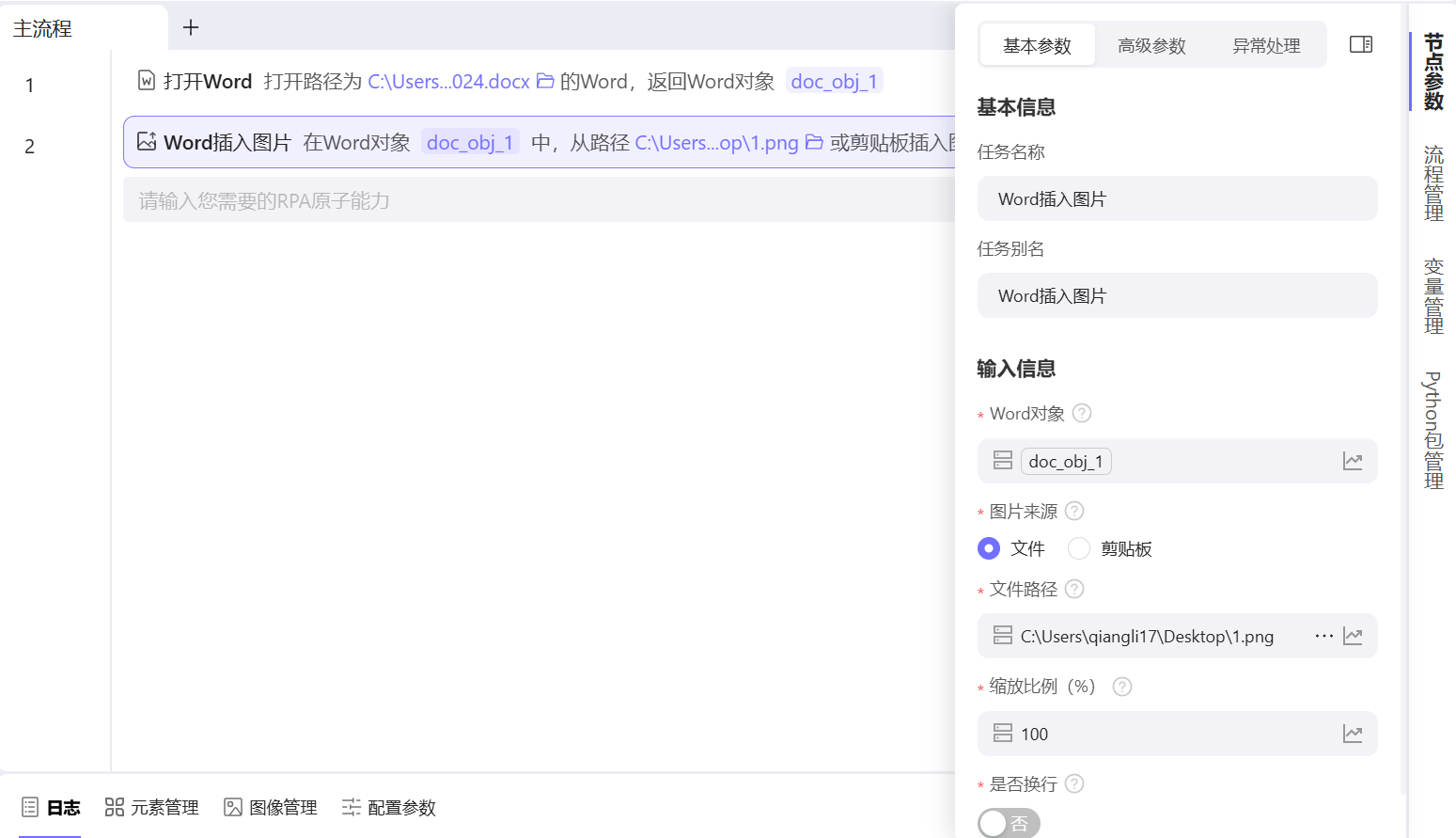Click the doc_obj_1 variable chip in step 2
The width and height of the screenshot is (1456, 838).
pyautogui.click(x=470, y=142)
